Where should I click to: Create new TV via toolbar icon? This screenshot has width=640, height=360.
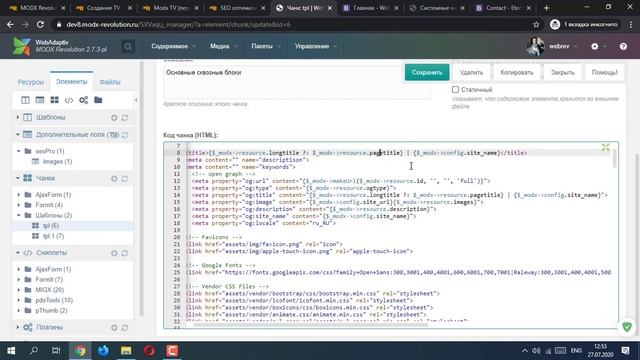[40, 100]
